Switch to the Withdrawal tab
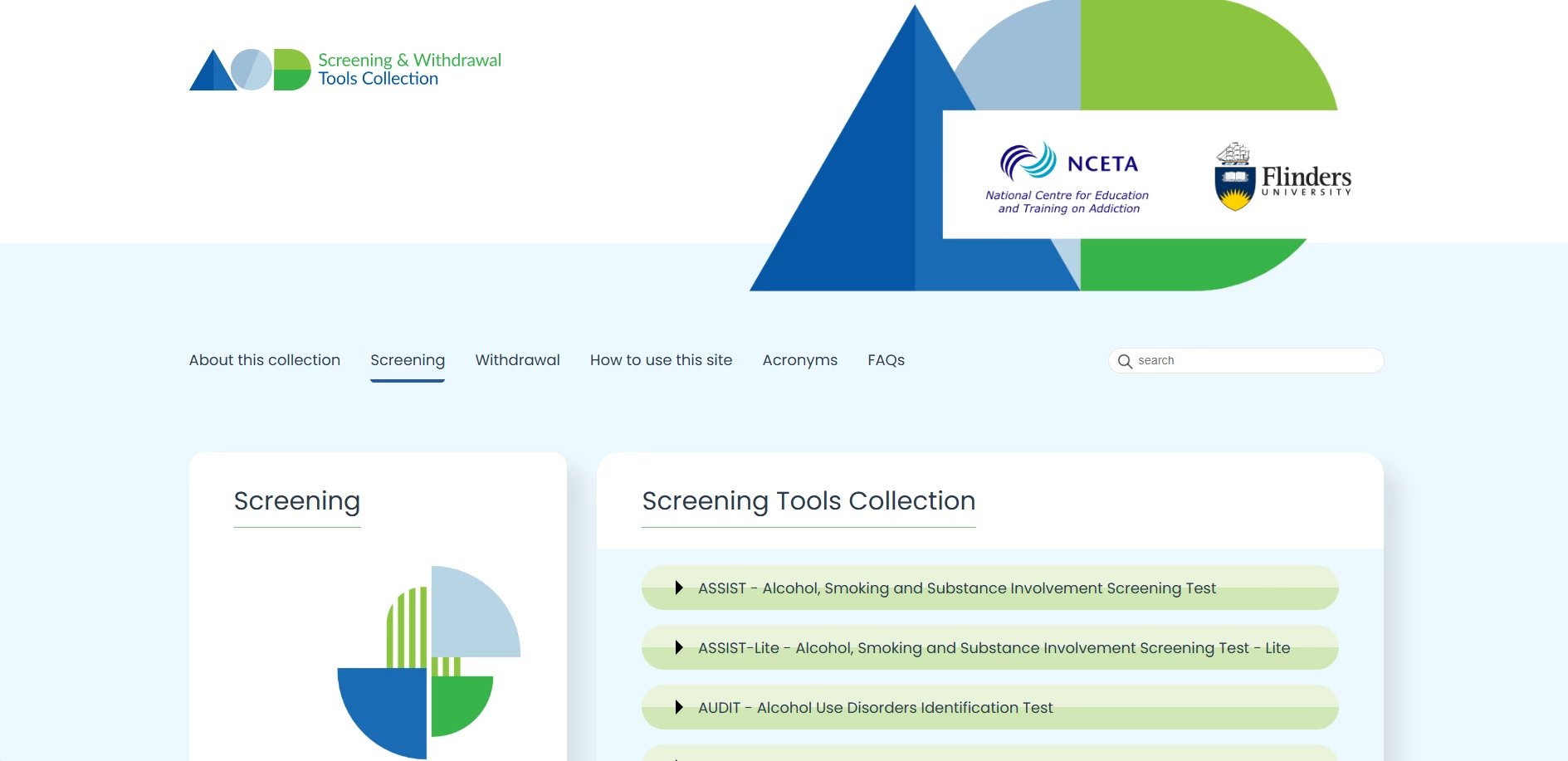Screen dimensions: 1568x761 [516, 360]
